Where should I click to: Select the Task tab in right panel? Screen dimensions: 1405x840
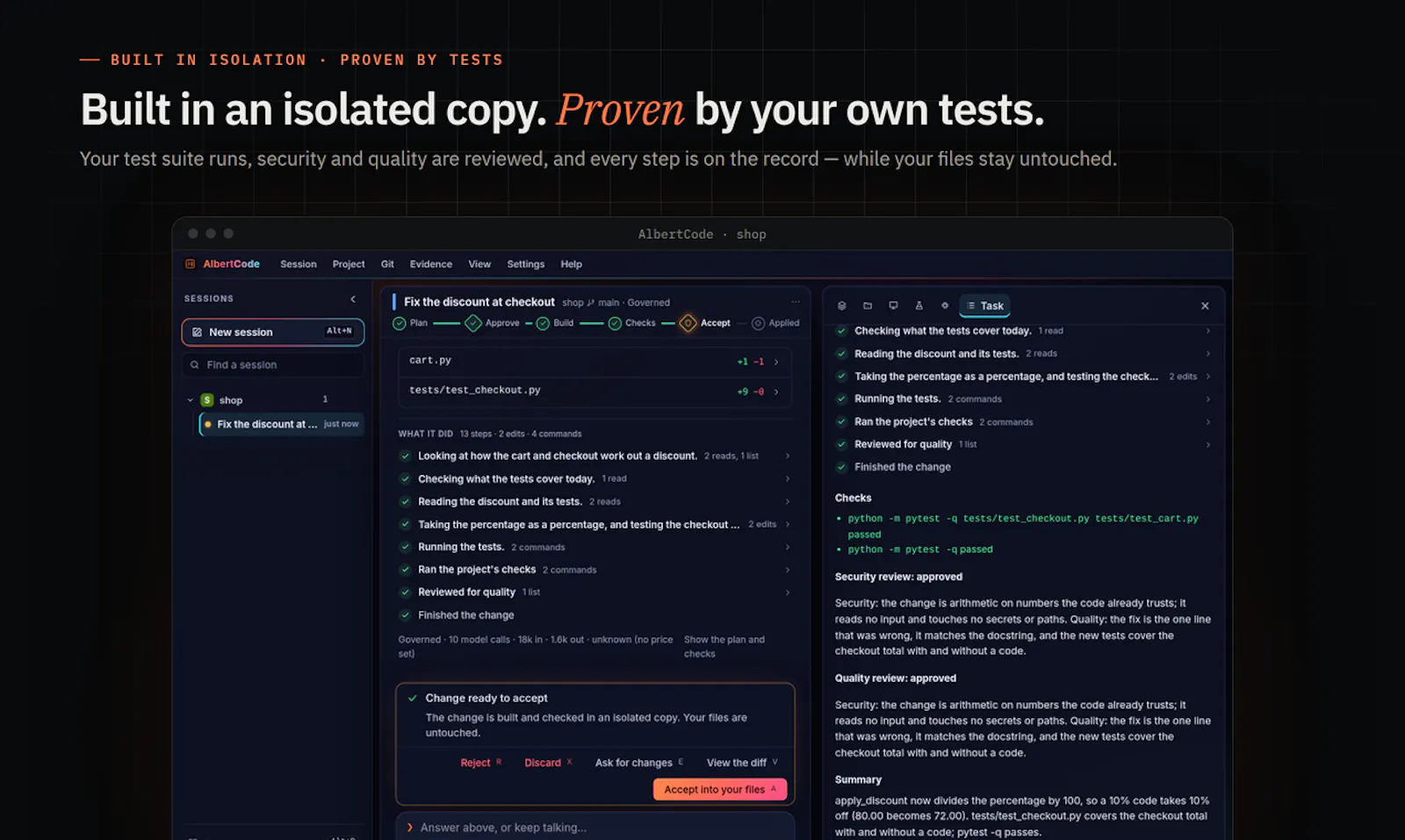[x=985, y=305]
